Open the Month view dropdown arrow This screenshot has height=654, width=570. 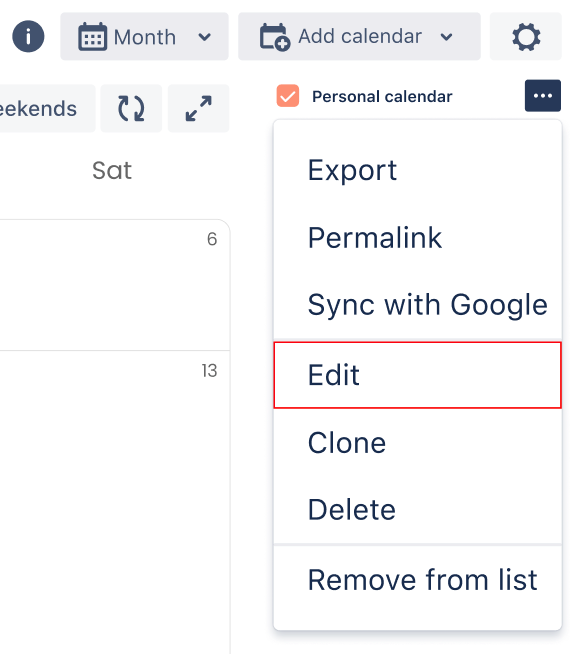click(x=204, y=37)
